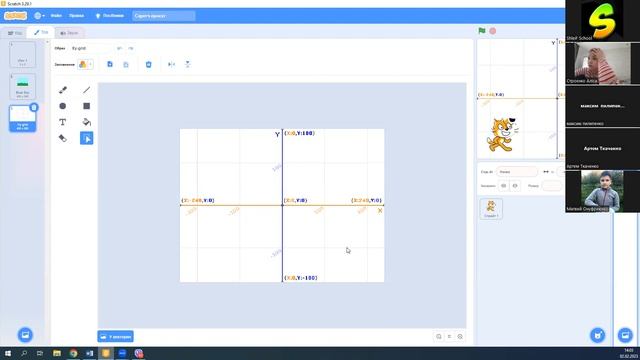This screenshot has width=640, height=360.
Task: Click the Shleif School video tile
Action: (602, 20)
